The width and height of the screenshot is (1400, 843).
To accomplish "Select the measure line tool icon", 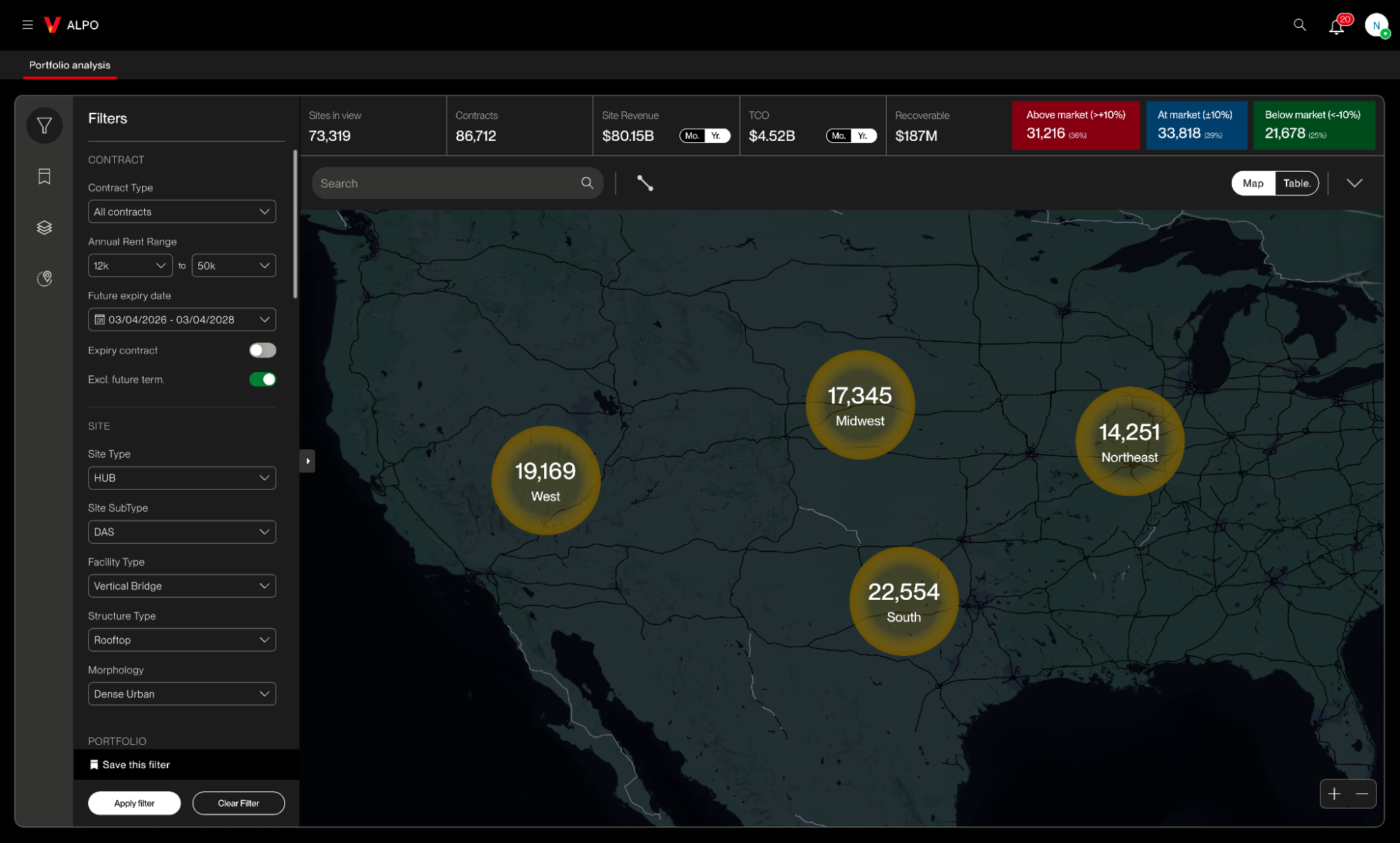I will pos(645,183).
